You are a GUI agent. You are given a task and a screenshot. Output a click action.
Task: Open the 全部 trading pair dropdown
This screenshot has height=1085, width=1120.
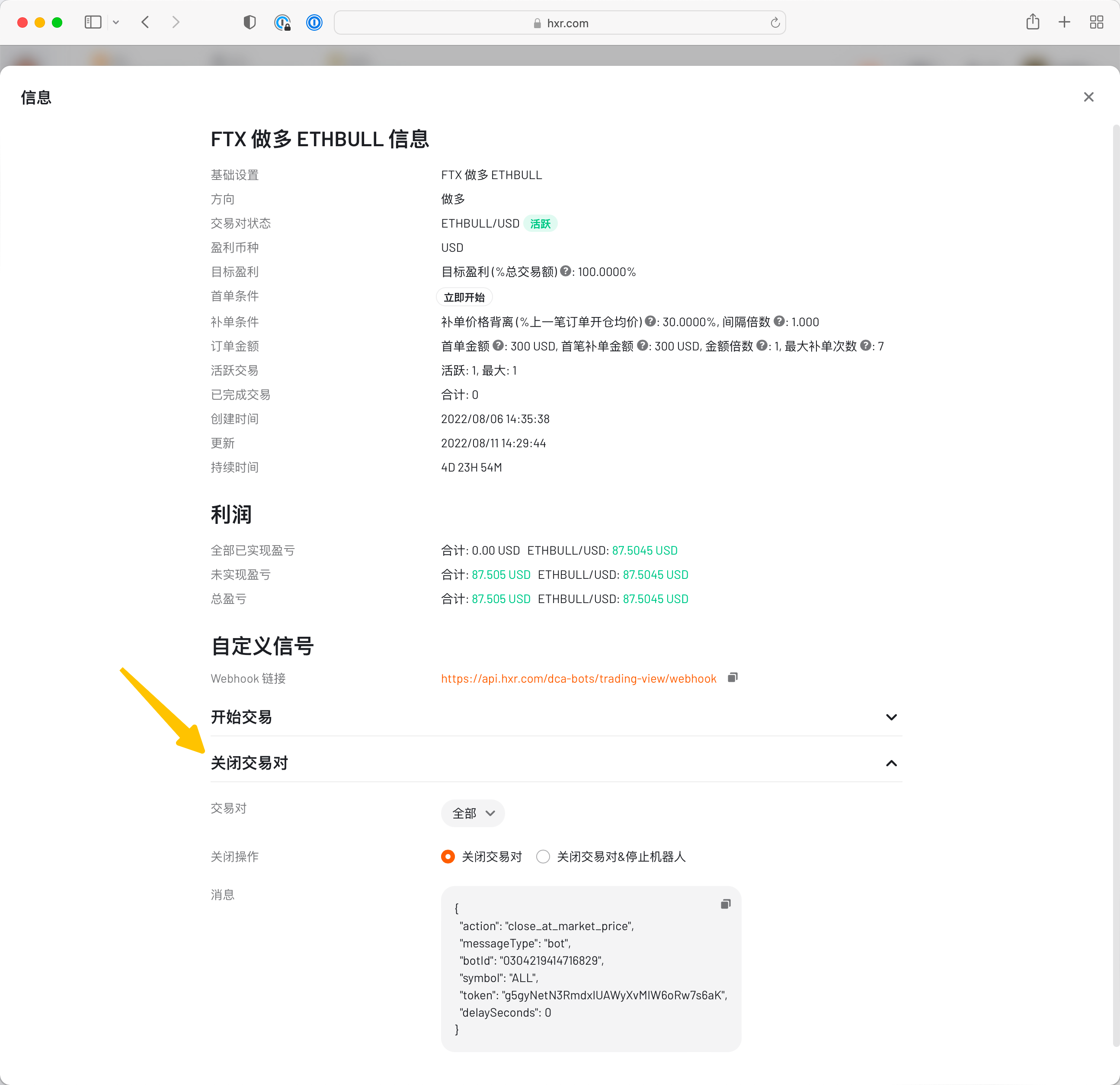[x=473, y=813]
